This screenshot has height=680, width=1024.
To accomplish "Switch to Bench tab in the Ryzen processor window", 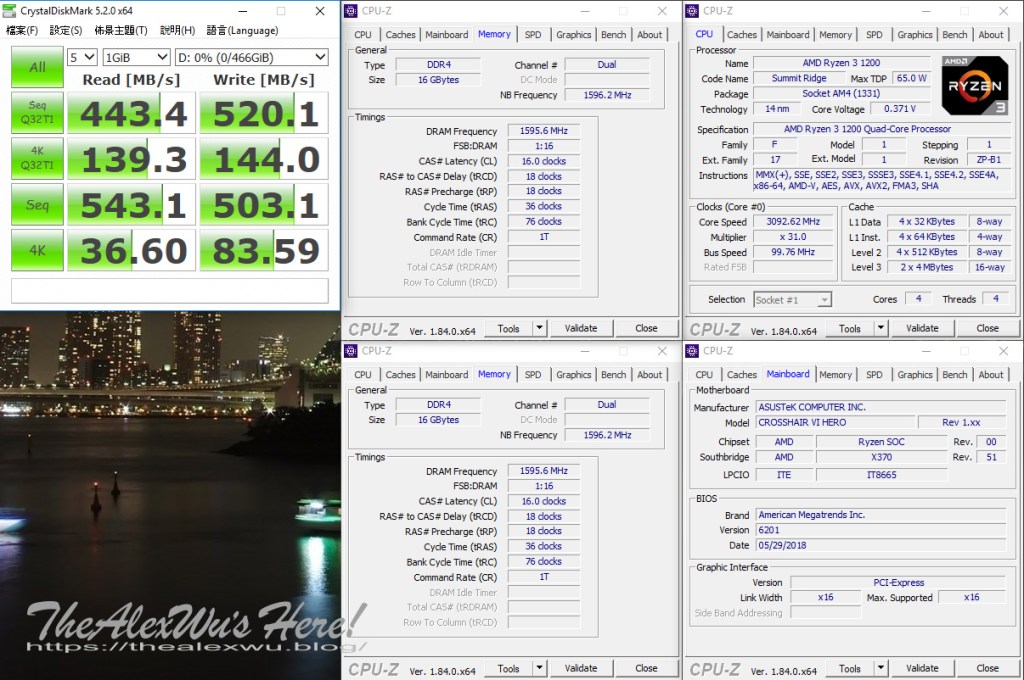I will (x=954, y=34).
